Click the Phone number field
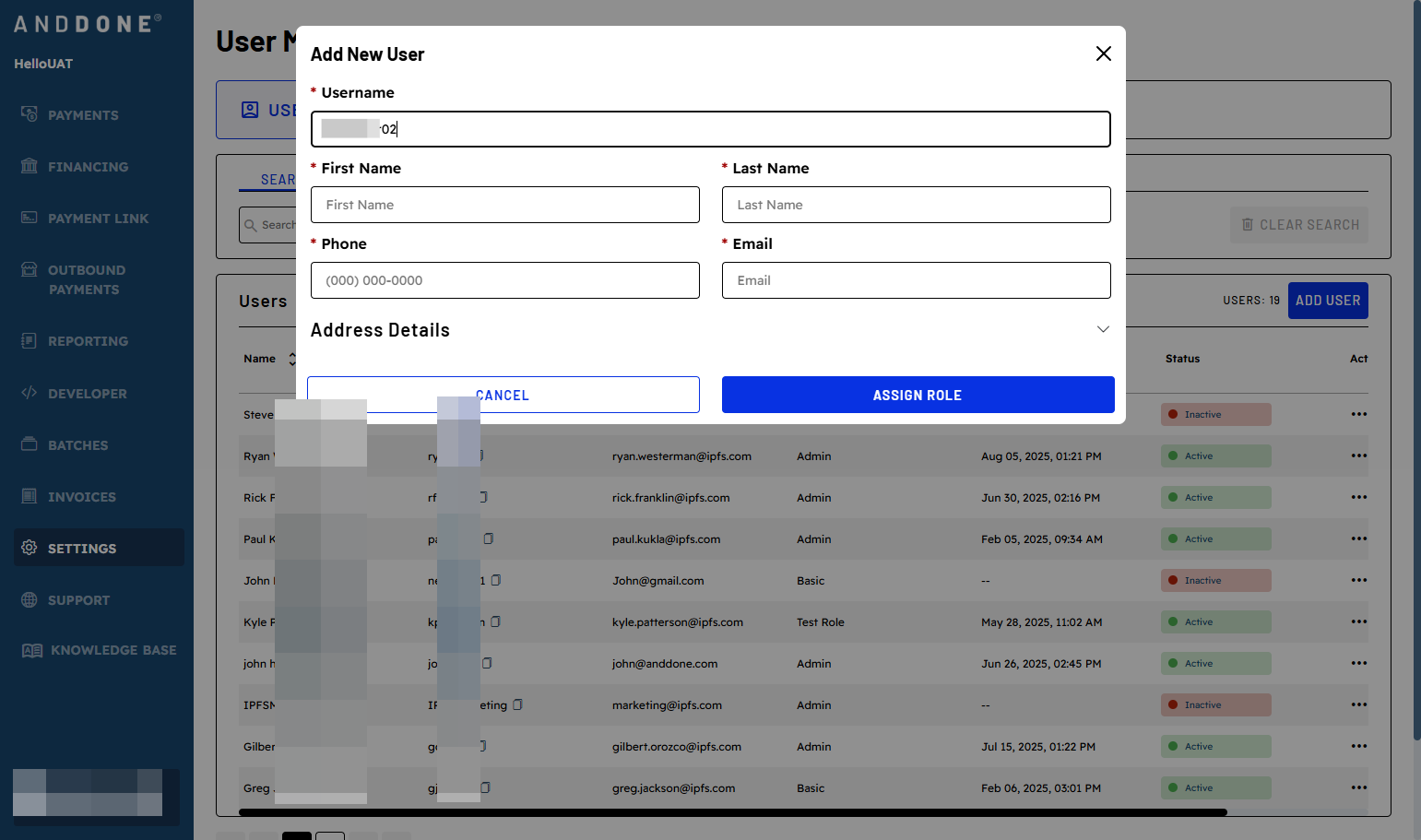Image resolution: width=1421 pixels, height=840 pixels. (x=504, y=280)
